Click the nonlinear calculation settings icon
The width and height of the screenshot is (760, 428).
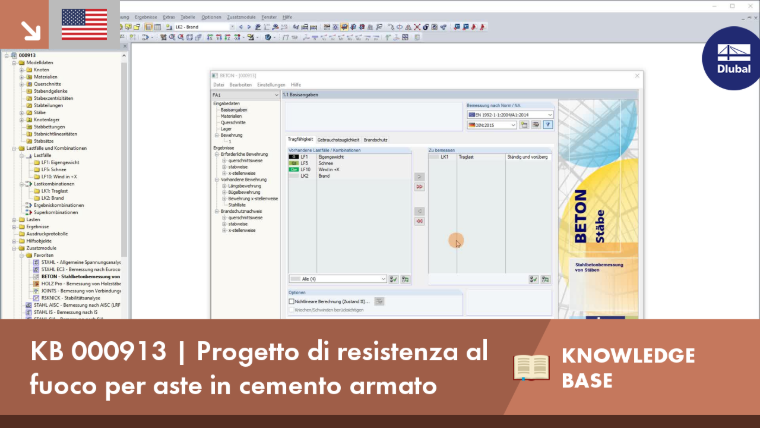[x=379, y=301]
